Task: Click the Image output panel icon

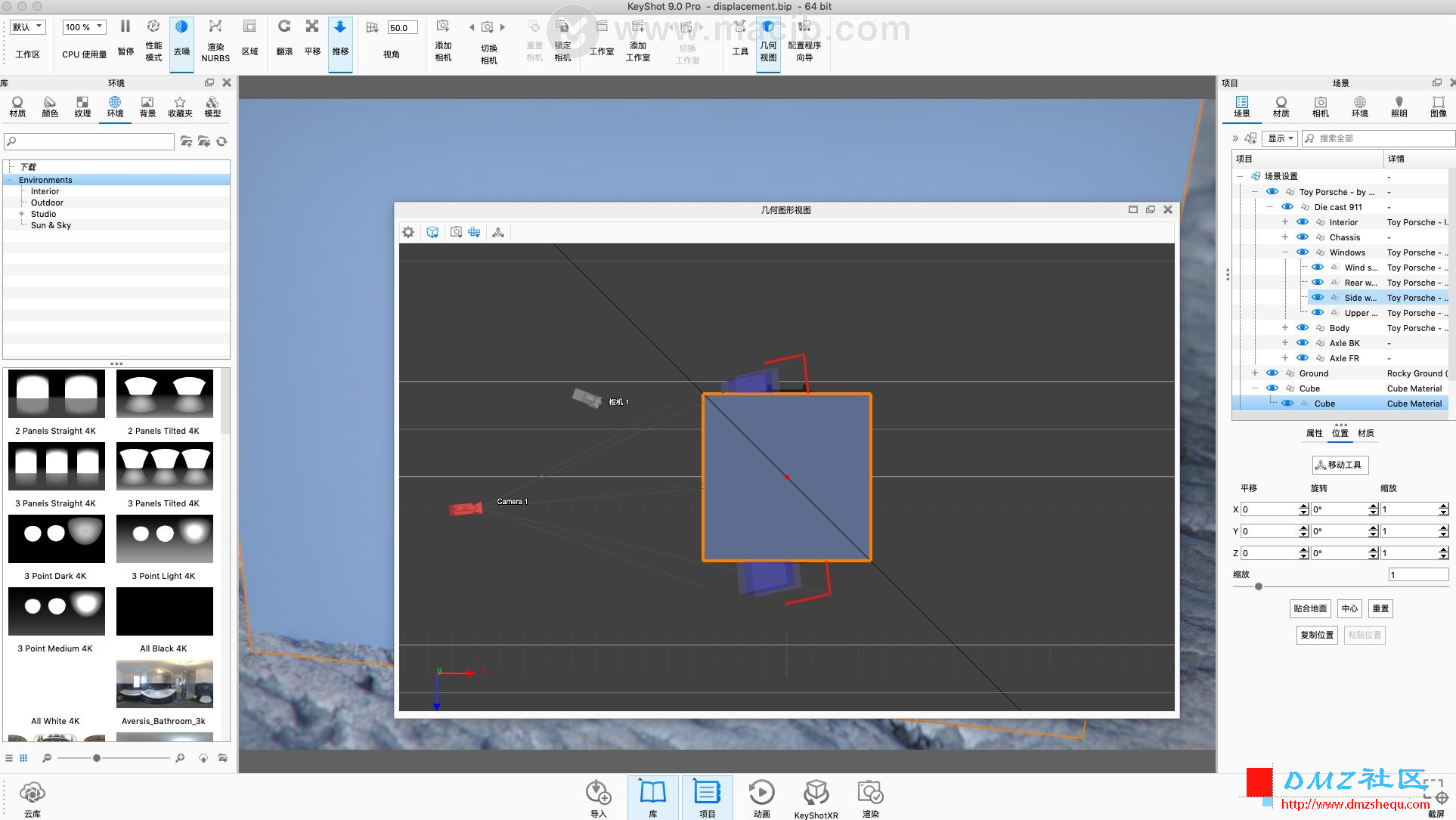Action: pos(1438,107)
